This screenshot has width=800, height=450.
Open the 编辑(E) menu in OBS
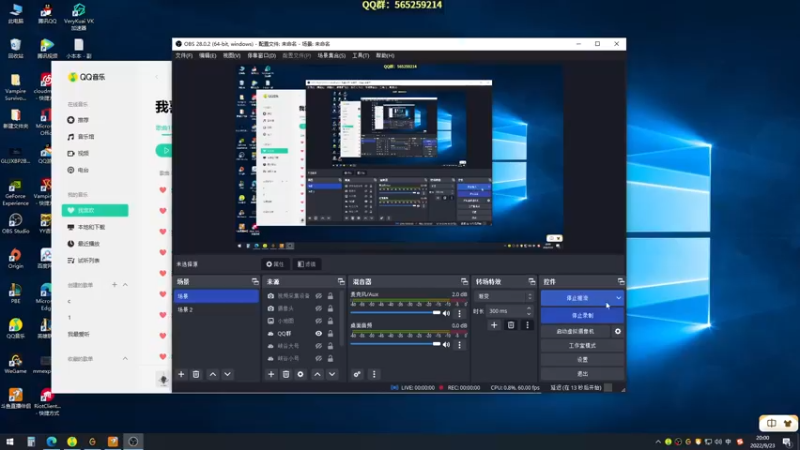(x=208, y=56)
